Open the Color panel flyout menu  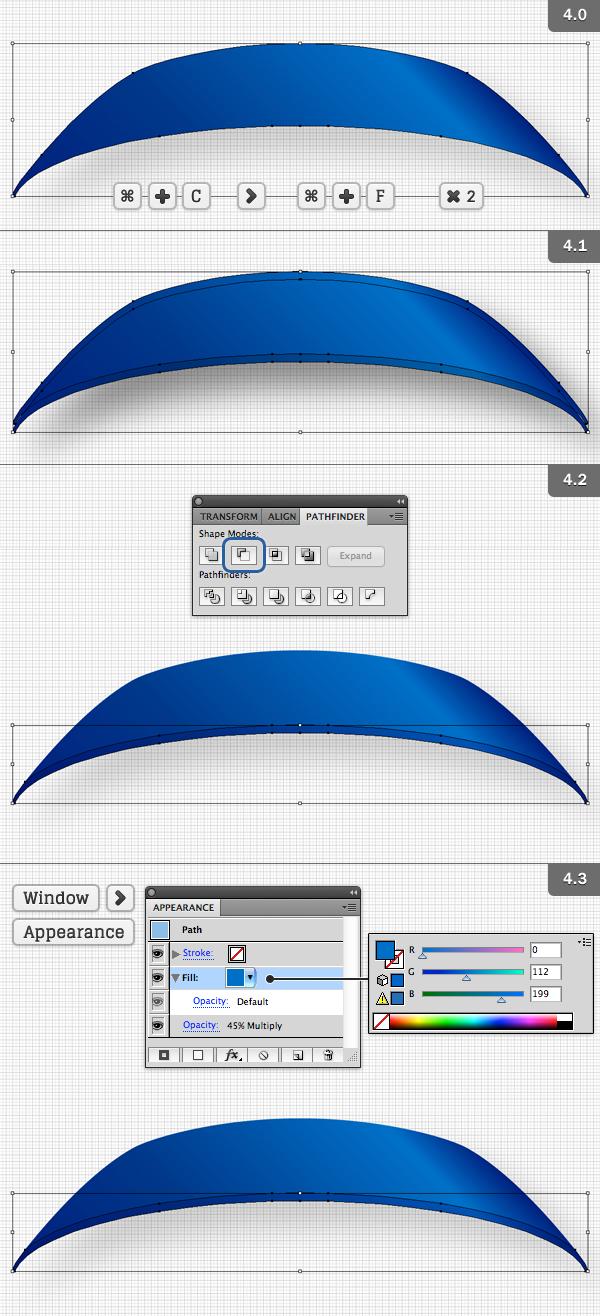[586, 943]
